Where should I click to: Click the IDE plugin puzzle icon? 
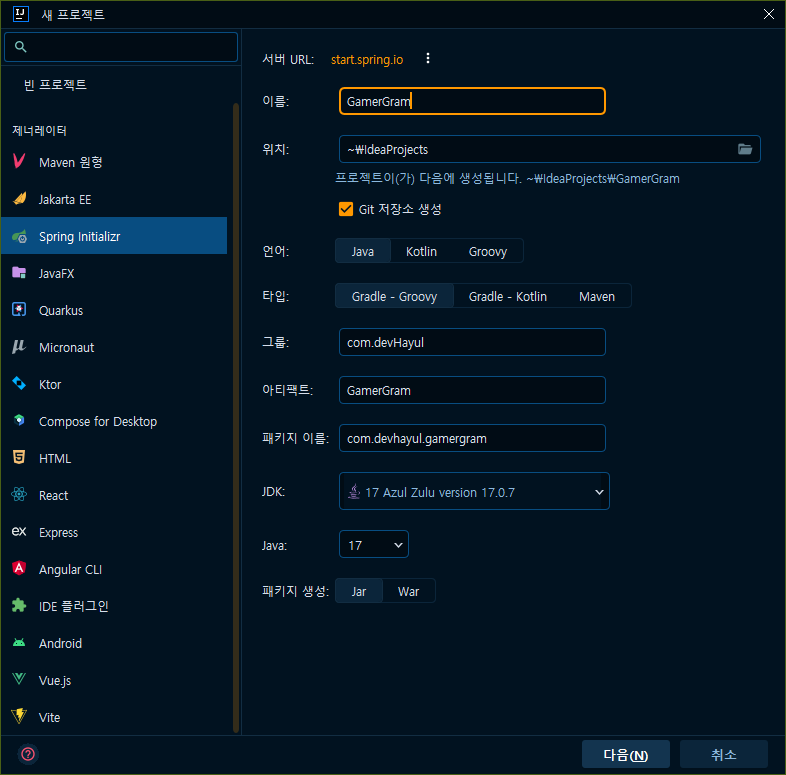coord(19,606)
